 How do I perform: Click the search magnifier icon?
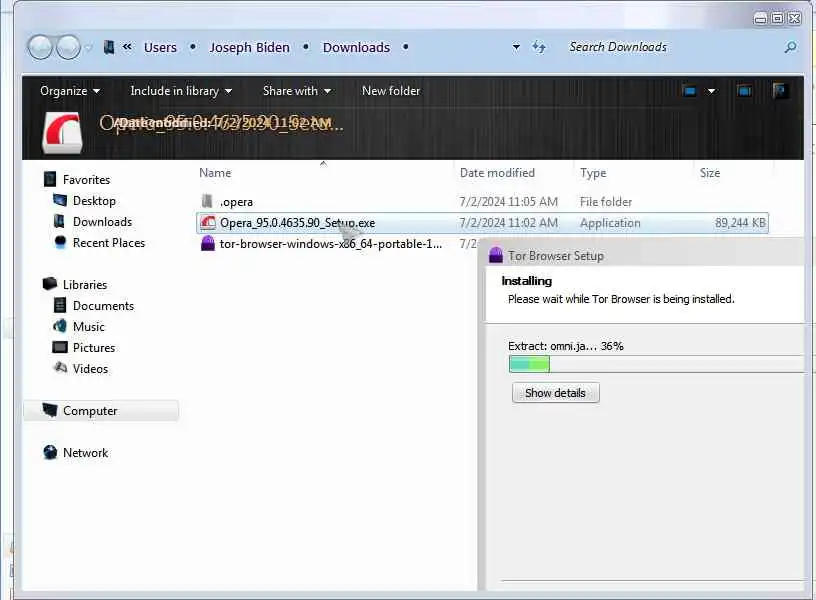click(x=790, y=47)
